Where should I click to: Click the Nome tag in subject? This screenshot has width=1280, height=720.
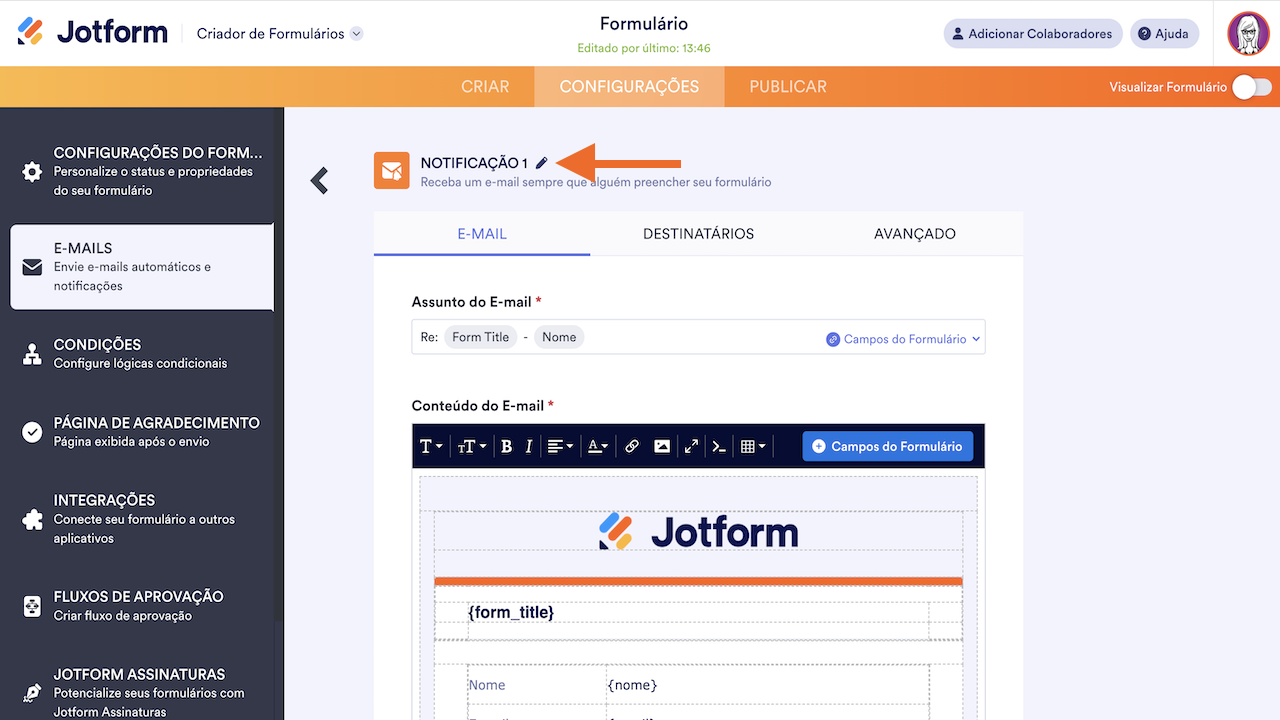[559, 337]
